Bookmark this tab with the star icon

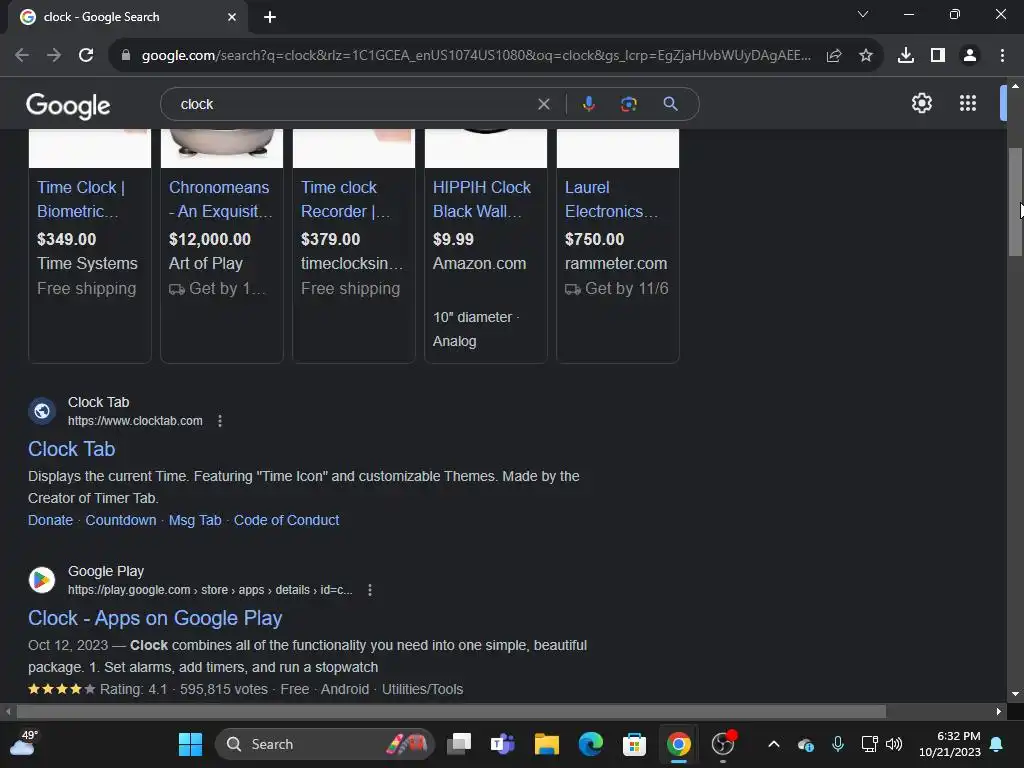[866, 56]
